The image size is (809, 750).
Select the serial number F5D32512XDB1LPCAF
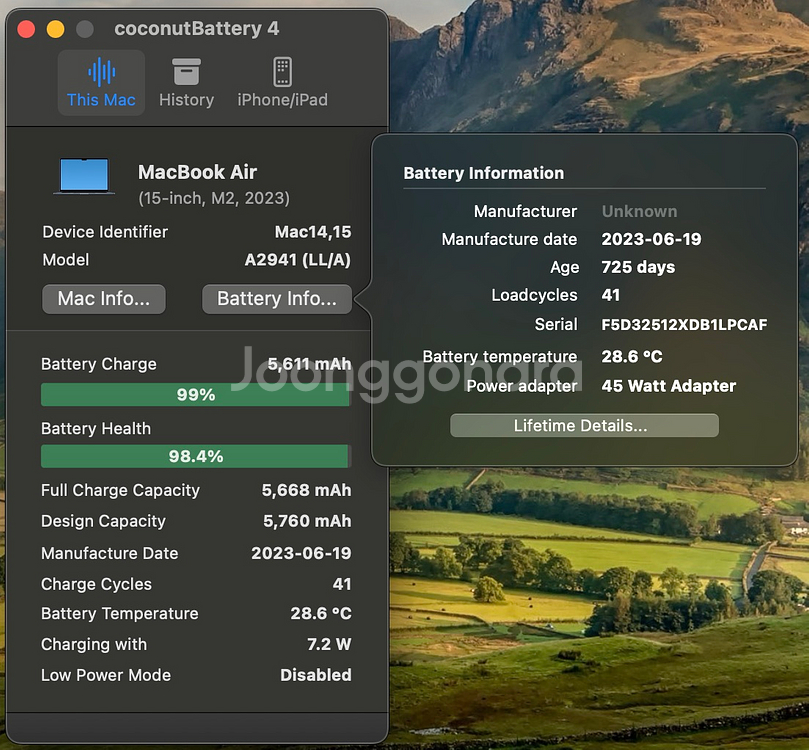[684, 324]
